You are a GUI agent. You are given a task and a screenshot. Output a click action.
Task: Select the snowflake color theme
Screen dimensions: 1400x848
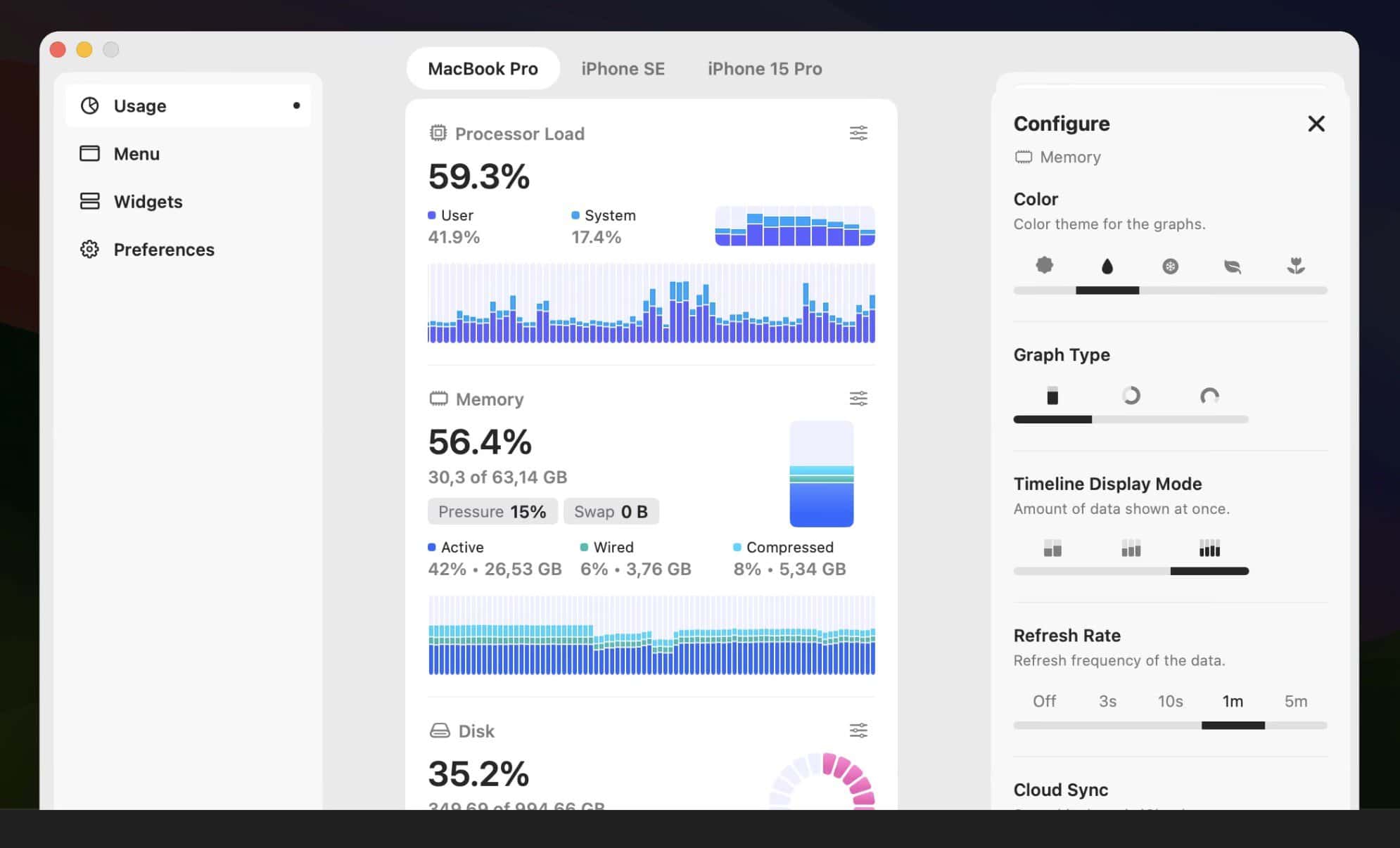pyautogui.click(x=1170, y=266)
